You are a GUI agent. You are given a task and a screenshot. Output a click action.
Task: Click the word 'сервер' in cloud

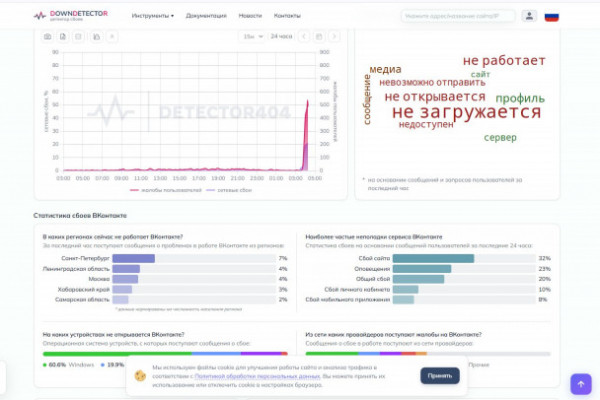pyautogui.click(x=500, y=137)
